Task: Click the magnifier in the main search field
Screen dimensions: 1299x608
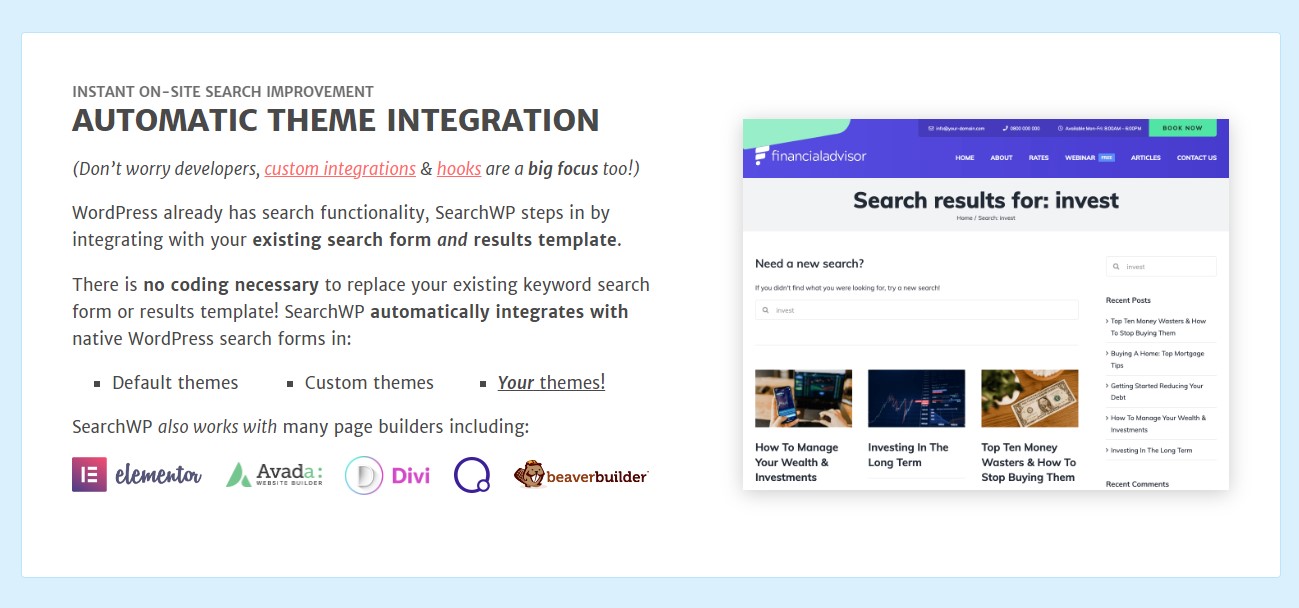Action: (x=766, y=310)
